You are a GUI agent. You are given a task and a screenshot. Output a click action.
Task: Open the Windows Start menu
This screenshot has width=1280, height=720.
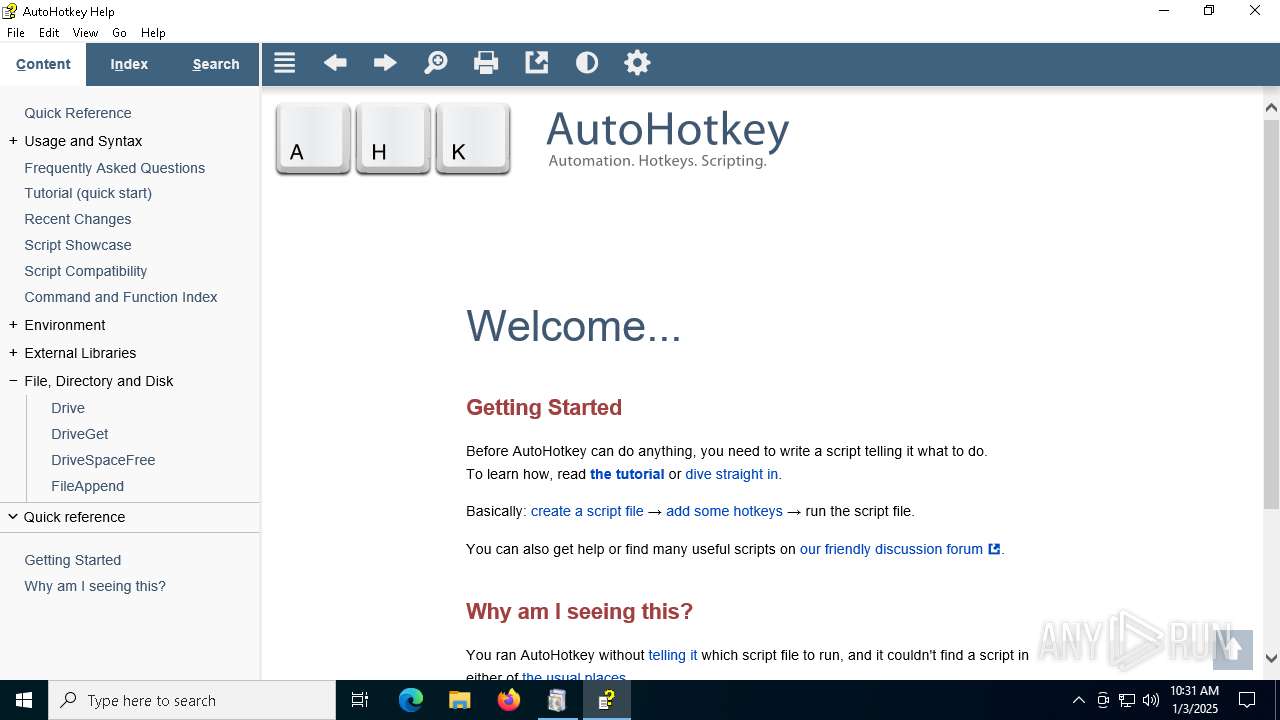tap(24, 700)
